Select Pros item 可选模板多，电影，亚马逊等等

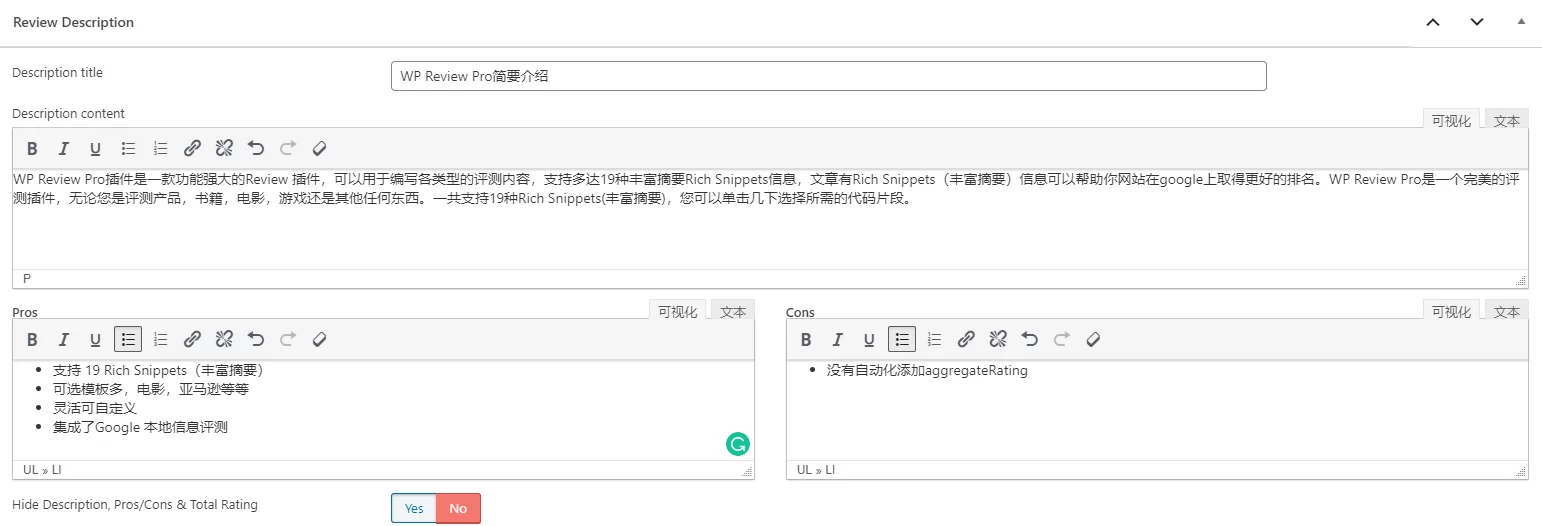click(x=150, y=389)
